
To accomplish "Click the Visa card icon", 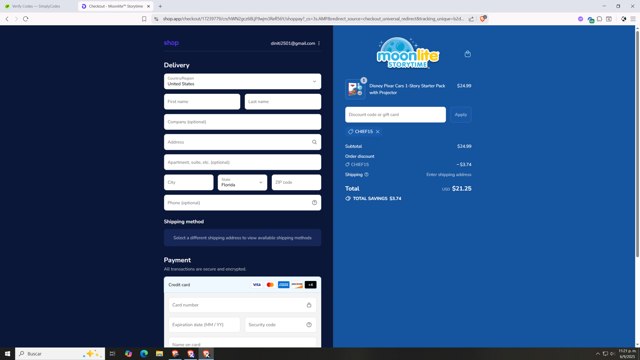I will coord(257,284).
